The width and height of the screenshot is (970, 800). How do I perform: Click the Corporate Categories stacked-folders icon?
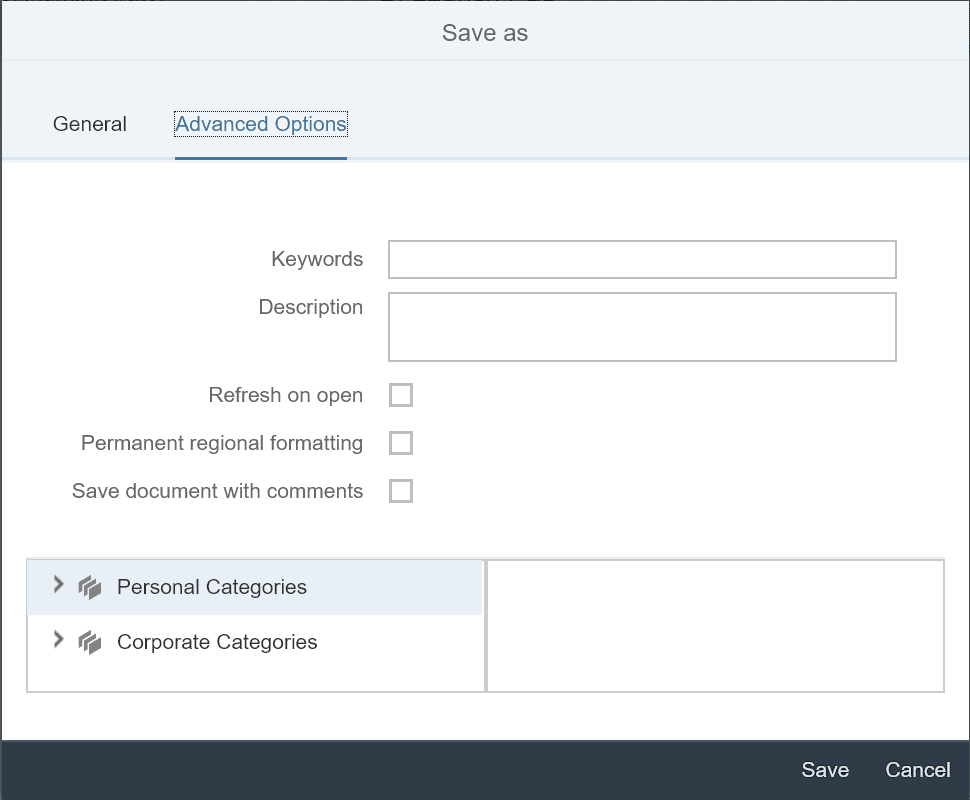[90, 642]
